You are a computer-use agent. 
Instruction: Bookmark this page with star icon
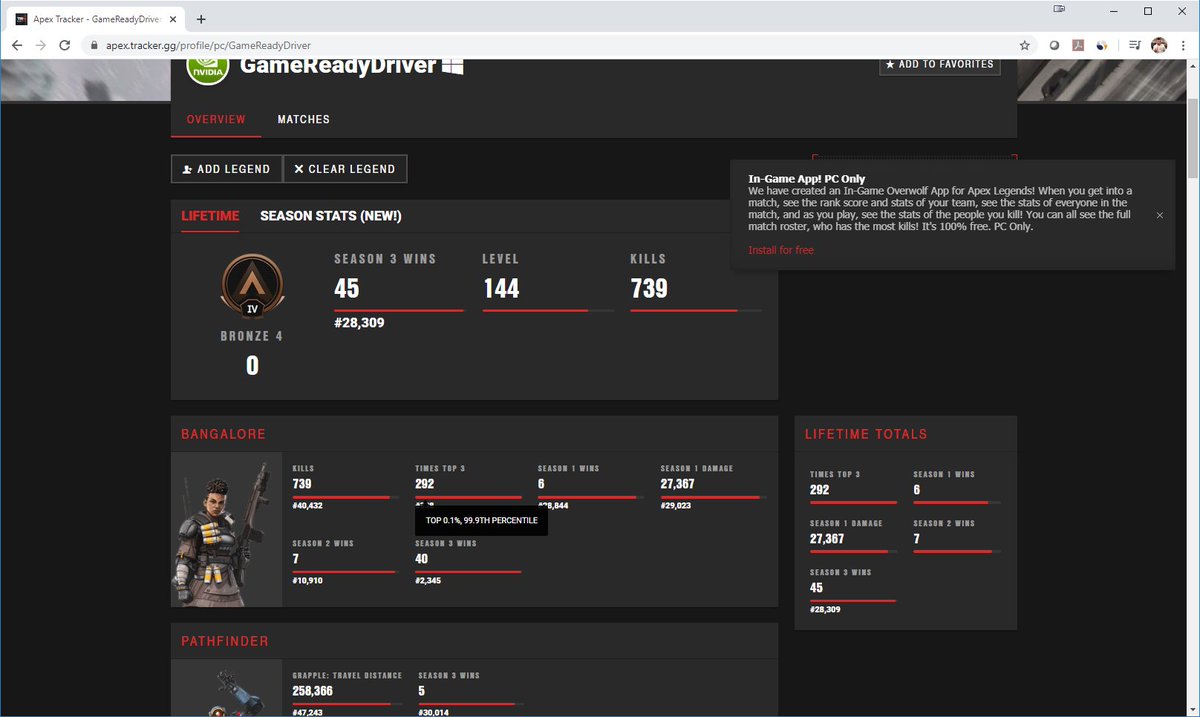(1024, 45)
